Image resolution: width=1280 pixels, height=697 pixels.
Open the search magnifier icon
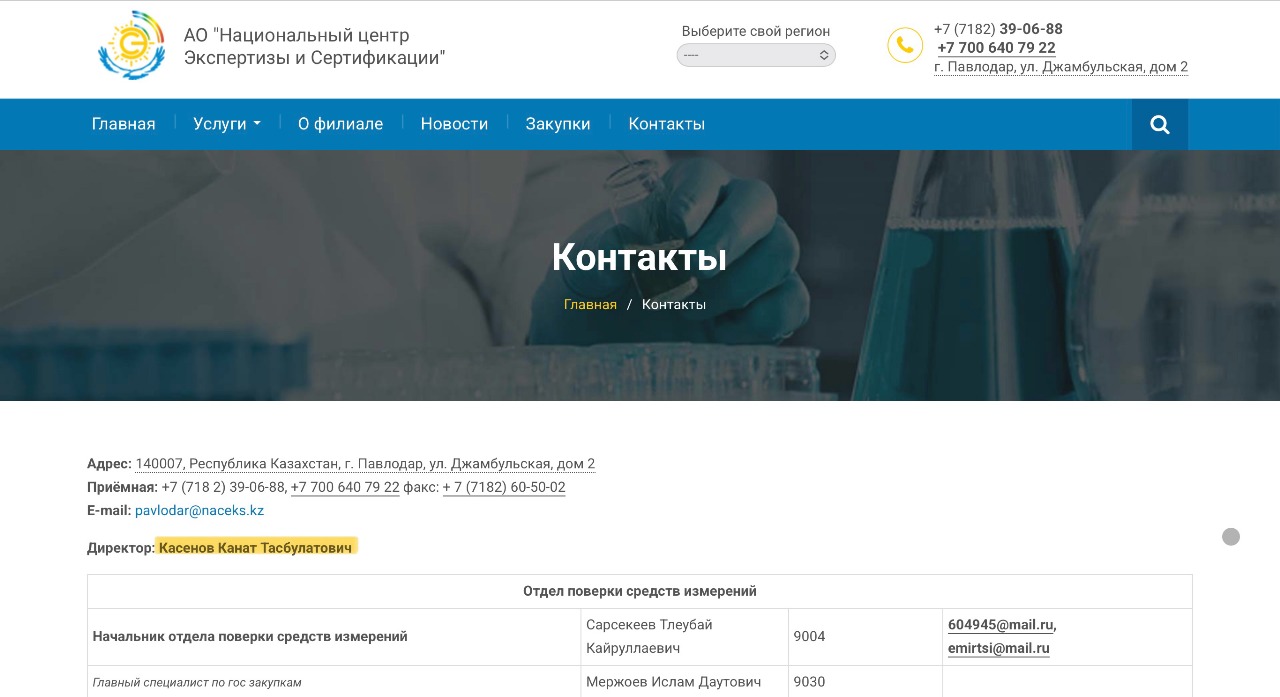tap(1160, 124)
